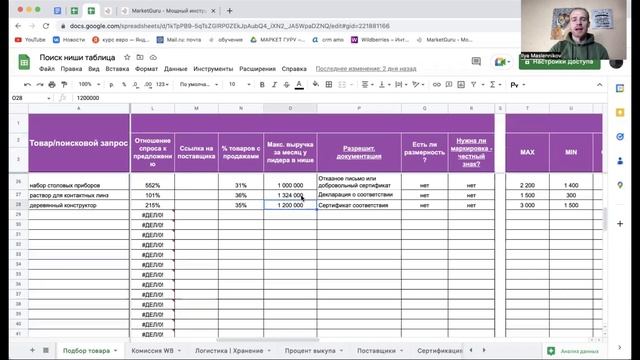Create a filter

tap(473, 84)
